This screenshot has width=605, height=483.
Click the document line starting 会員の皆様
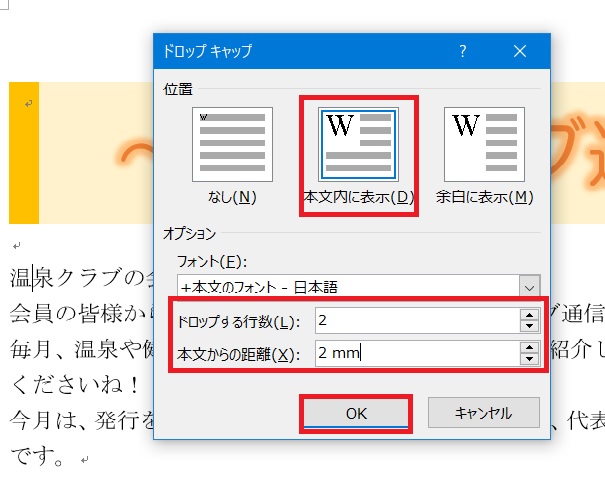(82, 313)
